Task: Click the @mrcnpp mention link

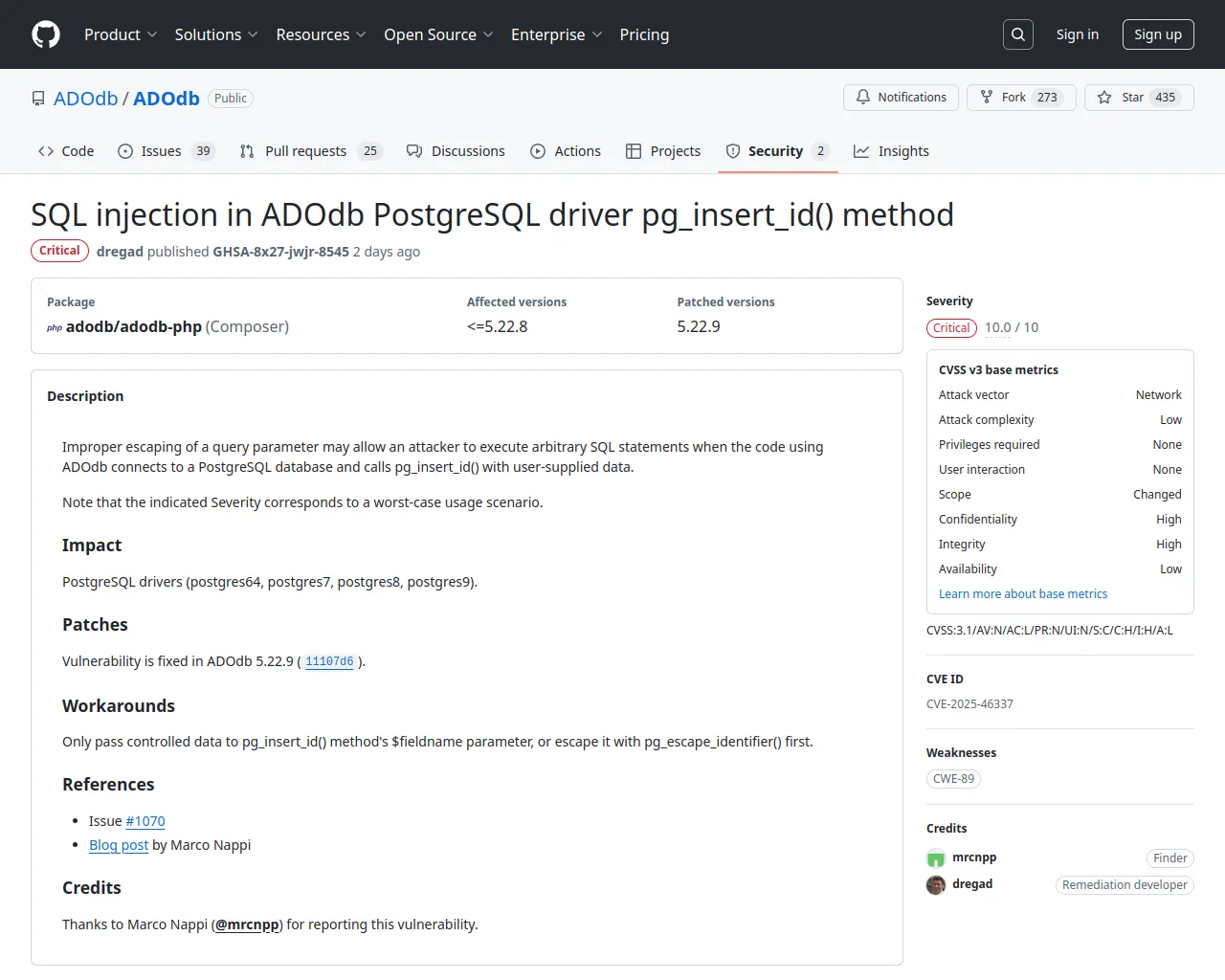Action: click(247, 924)
